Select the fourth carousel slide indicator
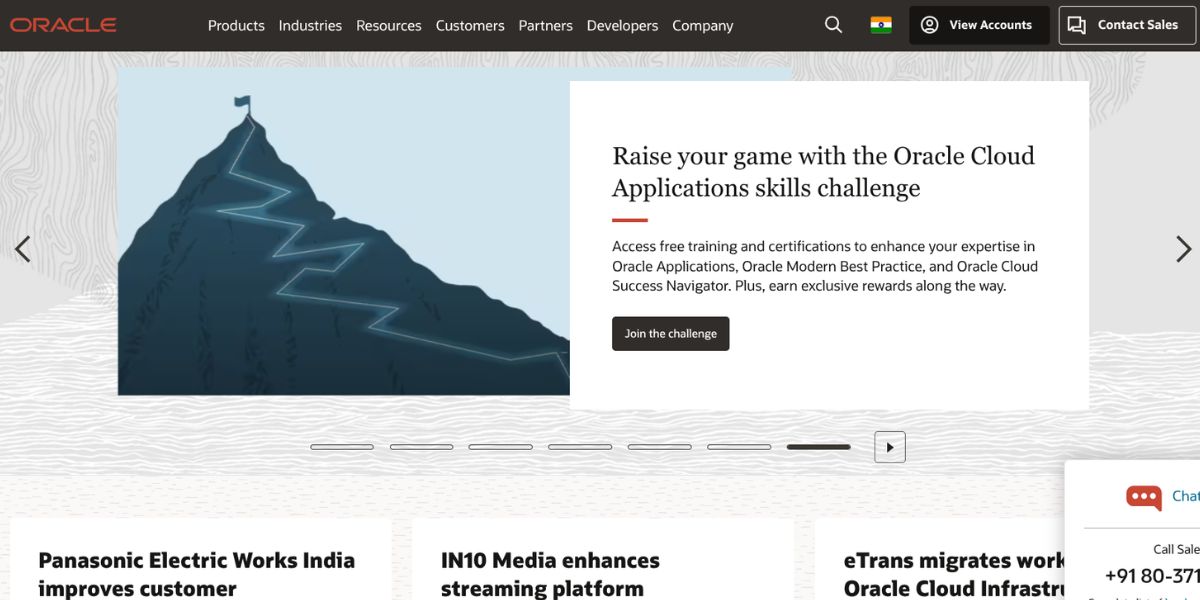The width and height of the screenshot is (1200, 600). 580,447
